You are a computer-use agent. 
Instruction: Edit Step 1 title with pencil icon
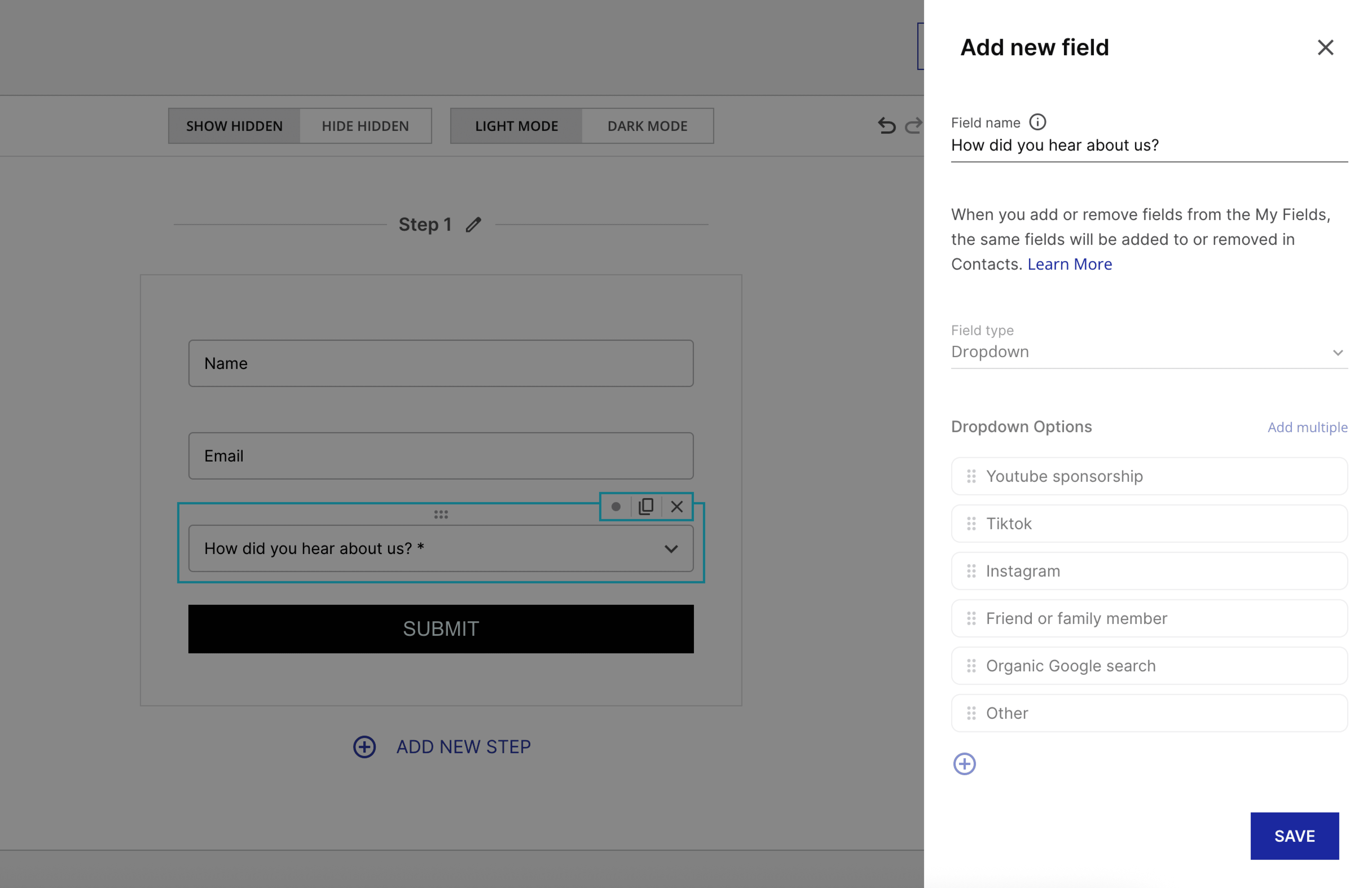click(473, 224)
